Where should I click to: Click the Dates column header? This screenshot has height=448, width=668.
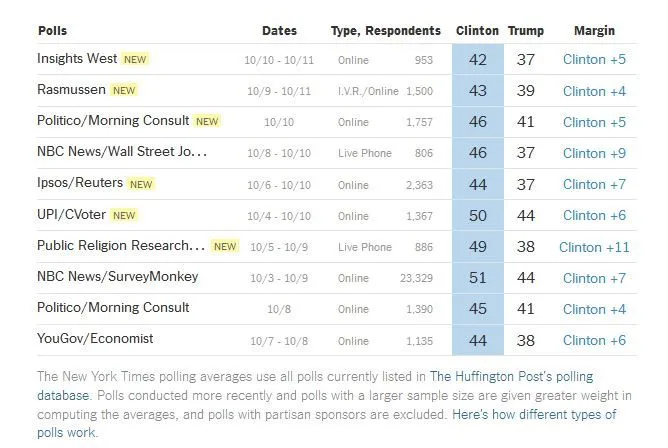coord(279,31)
